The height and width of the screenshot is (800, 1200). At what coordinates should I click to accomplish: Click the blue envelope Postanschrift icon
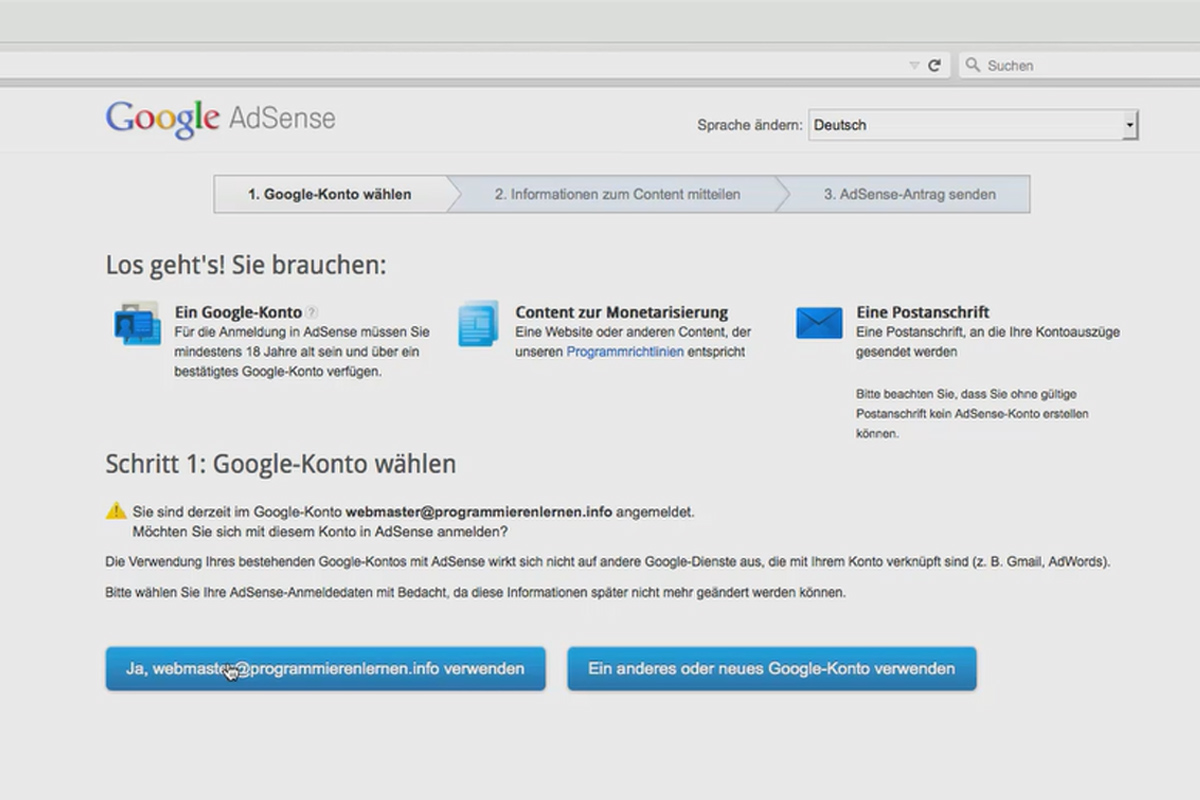(x=819, y=323)
